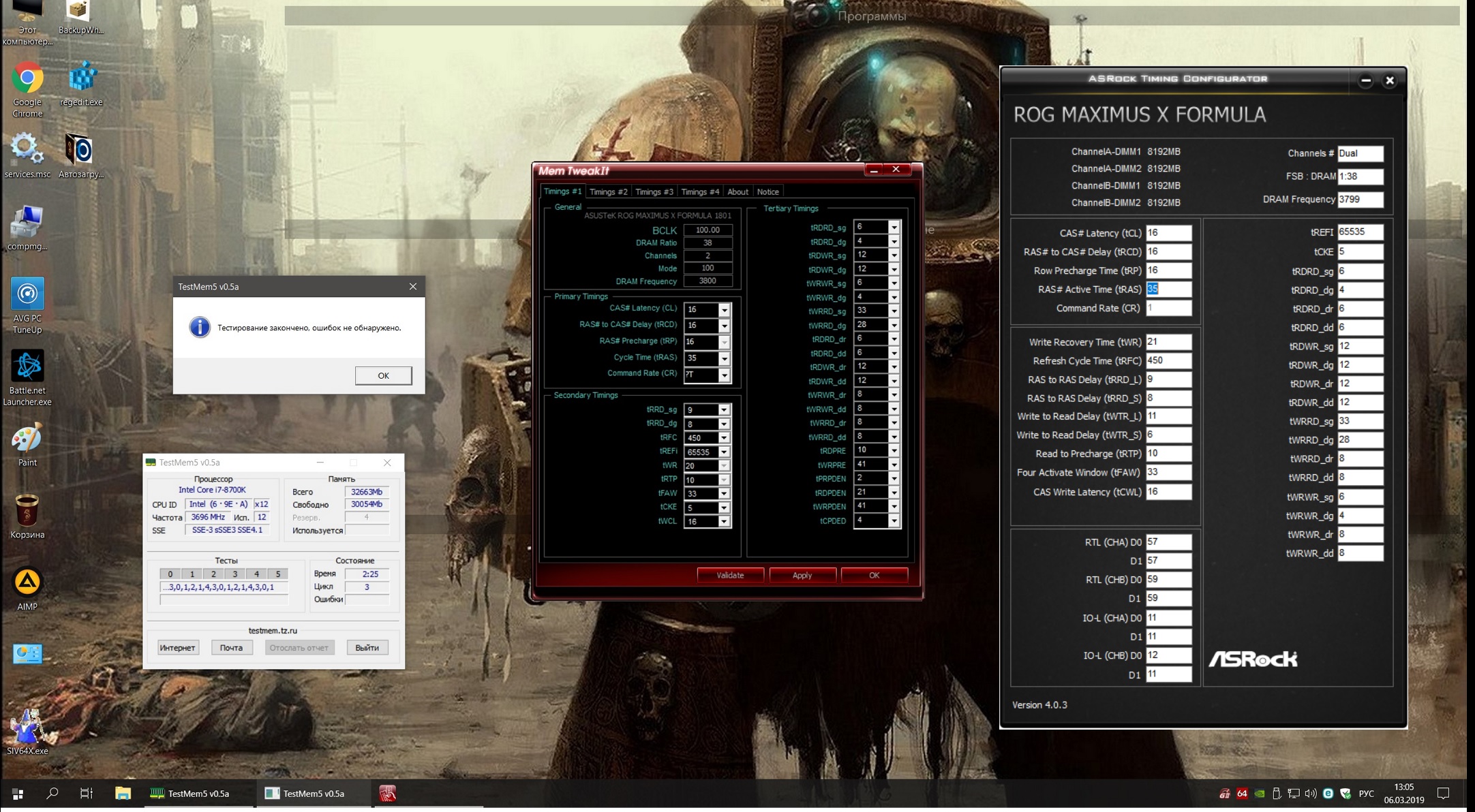Toggle test 5 box in TestMem5

tap(277, 574)
